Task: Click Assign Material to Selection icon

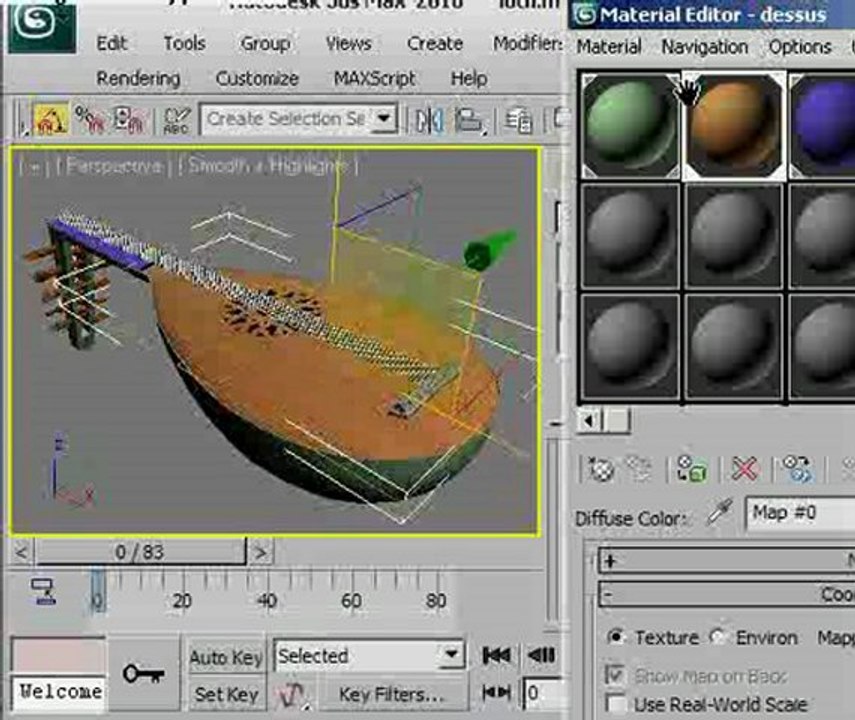Action: (x=692, y=469)
